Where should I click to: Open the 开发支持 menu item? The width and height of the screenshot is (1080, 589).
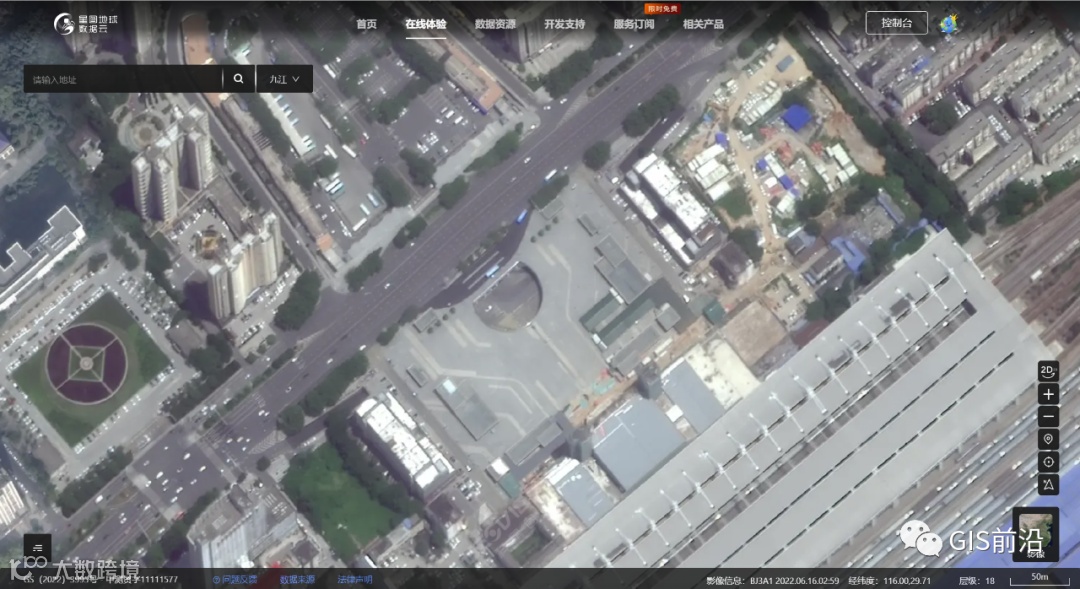tap(564, 24)
